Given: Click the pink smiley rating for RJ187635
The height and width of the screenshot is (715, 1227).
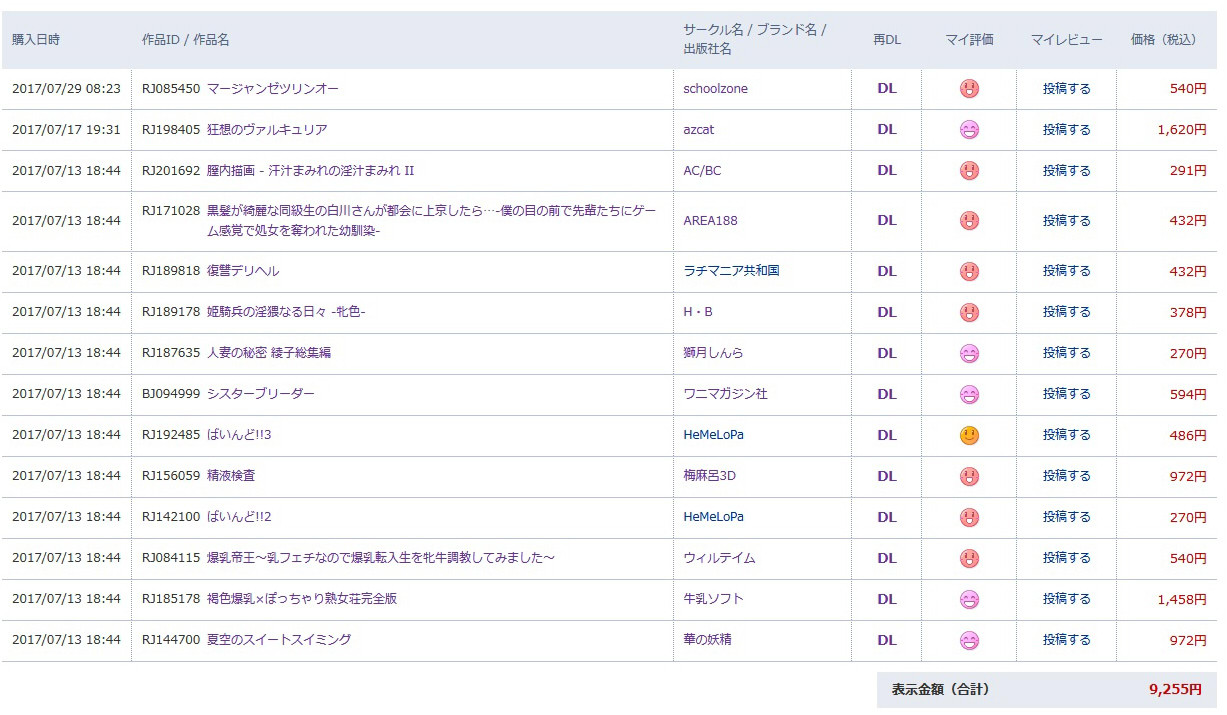Looking at the screenshot, I should [x=969, y=353].
